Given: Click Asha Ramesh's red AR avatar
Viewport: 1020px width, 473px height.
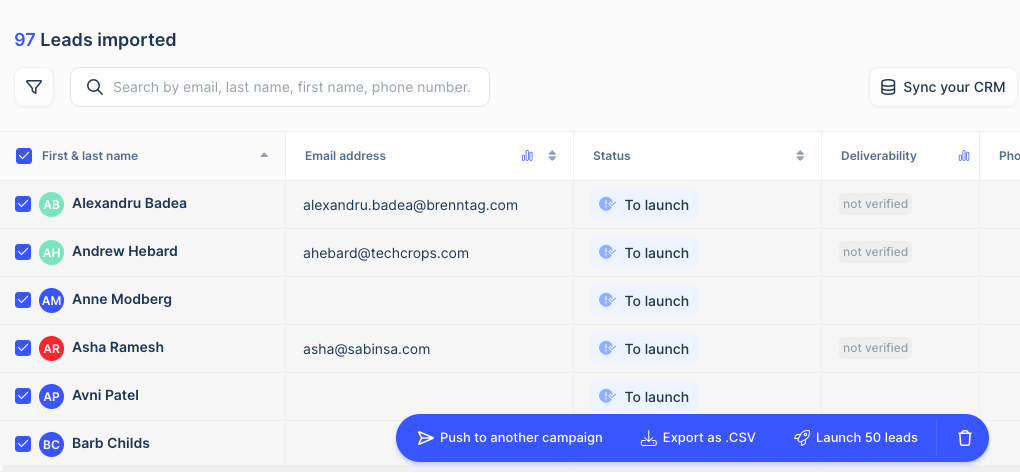Looking at the screenshot, I should [51, 348].
